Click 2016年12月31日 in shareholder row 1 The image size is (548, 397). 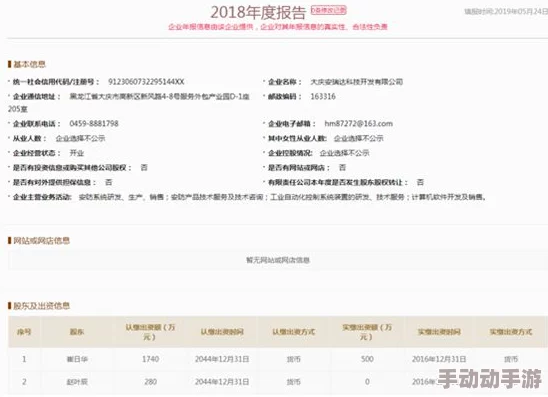point(439,359)
